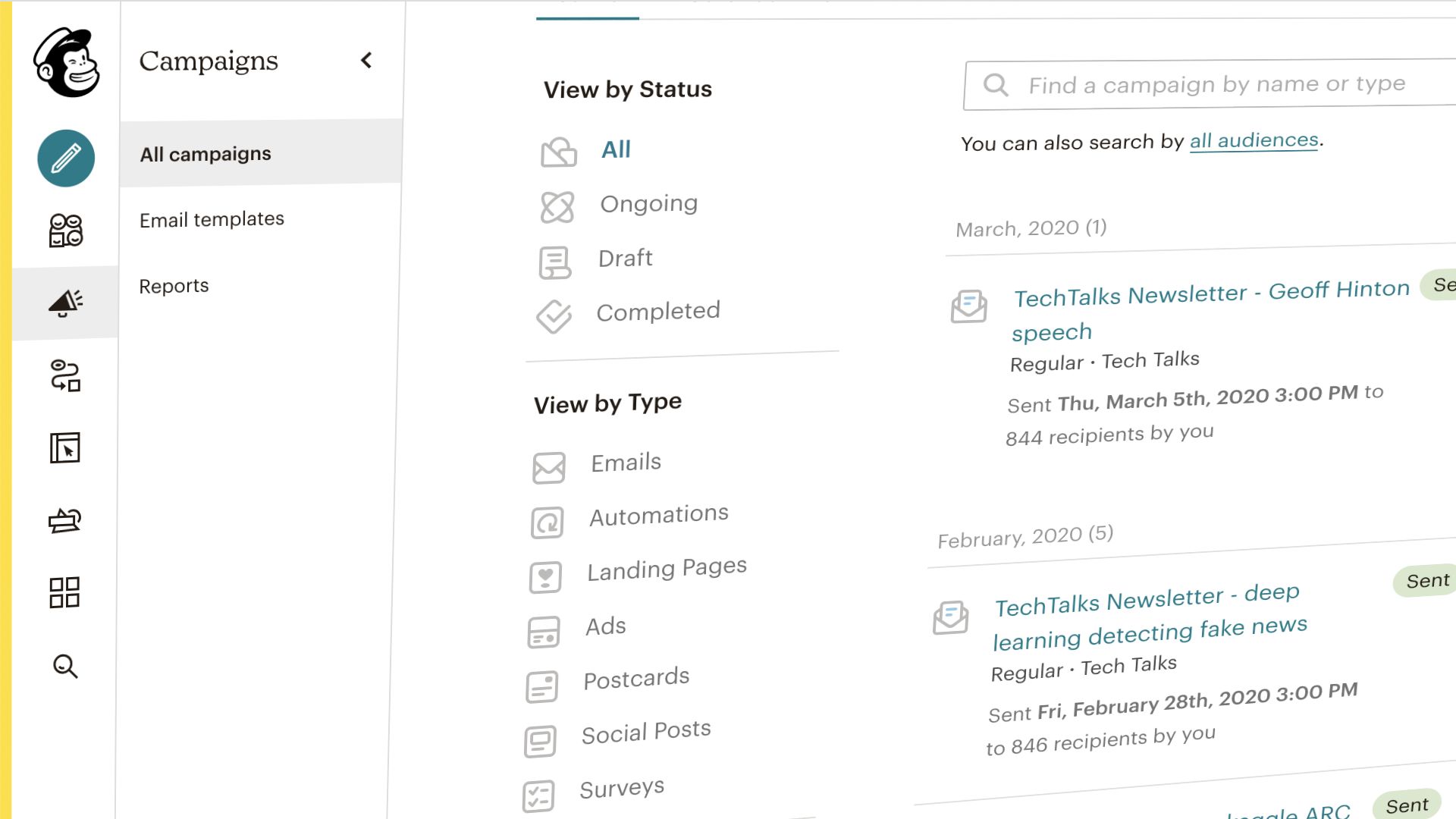Open the Website sidebar icon
The image size is (1456, 819).
(x=65, y=448)
